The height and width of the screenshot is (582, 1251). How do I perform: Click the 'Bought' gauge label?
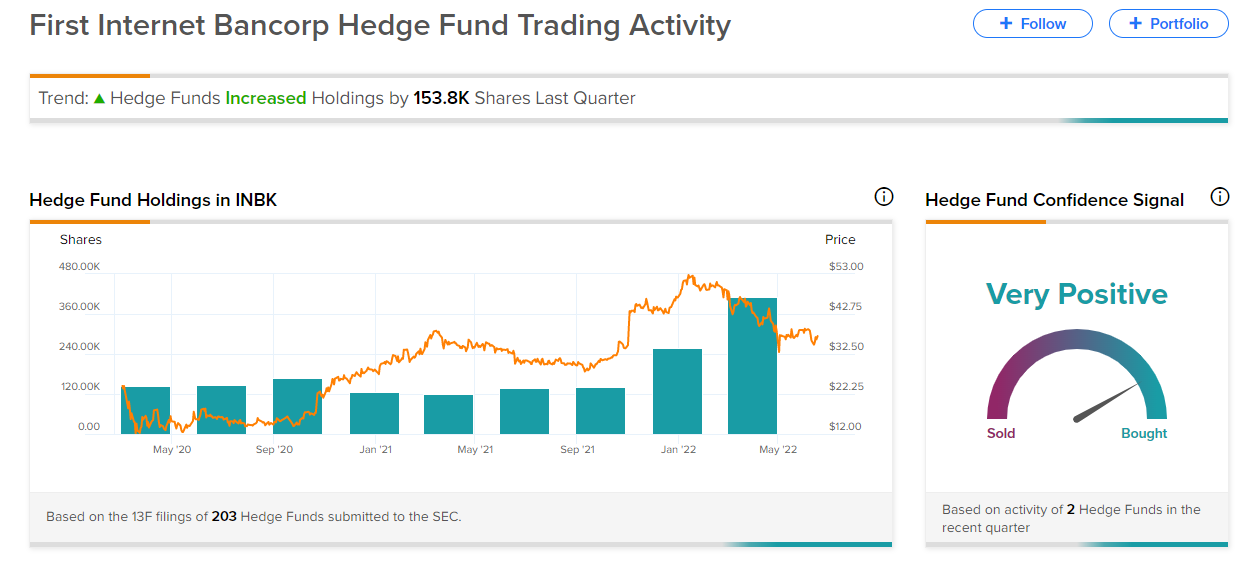1144,433
